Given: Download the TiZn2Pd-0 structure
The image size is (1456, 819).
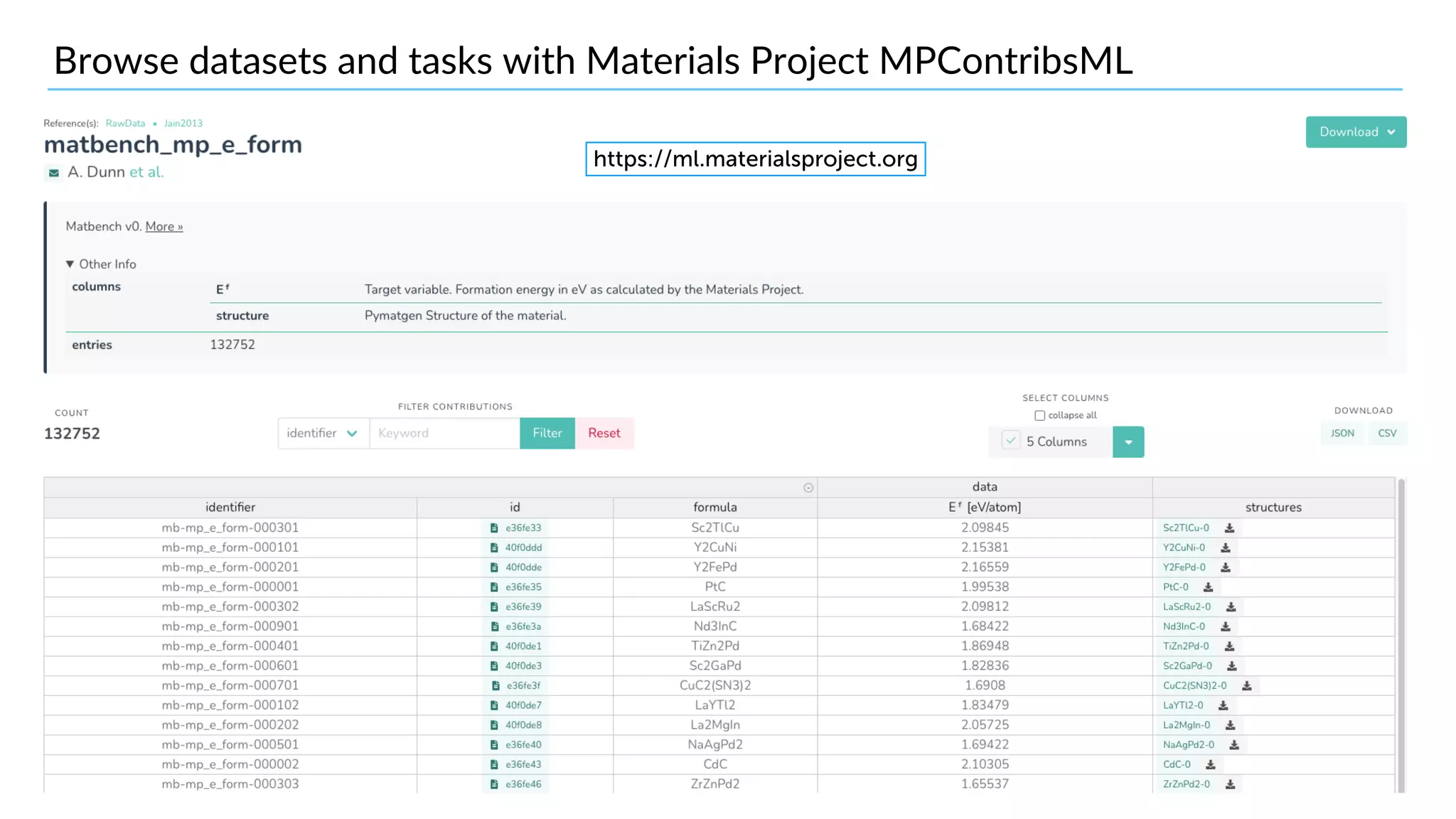Looking at the screenshot, I should coord(1229,647).
